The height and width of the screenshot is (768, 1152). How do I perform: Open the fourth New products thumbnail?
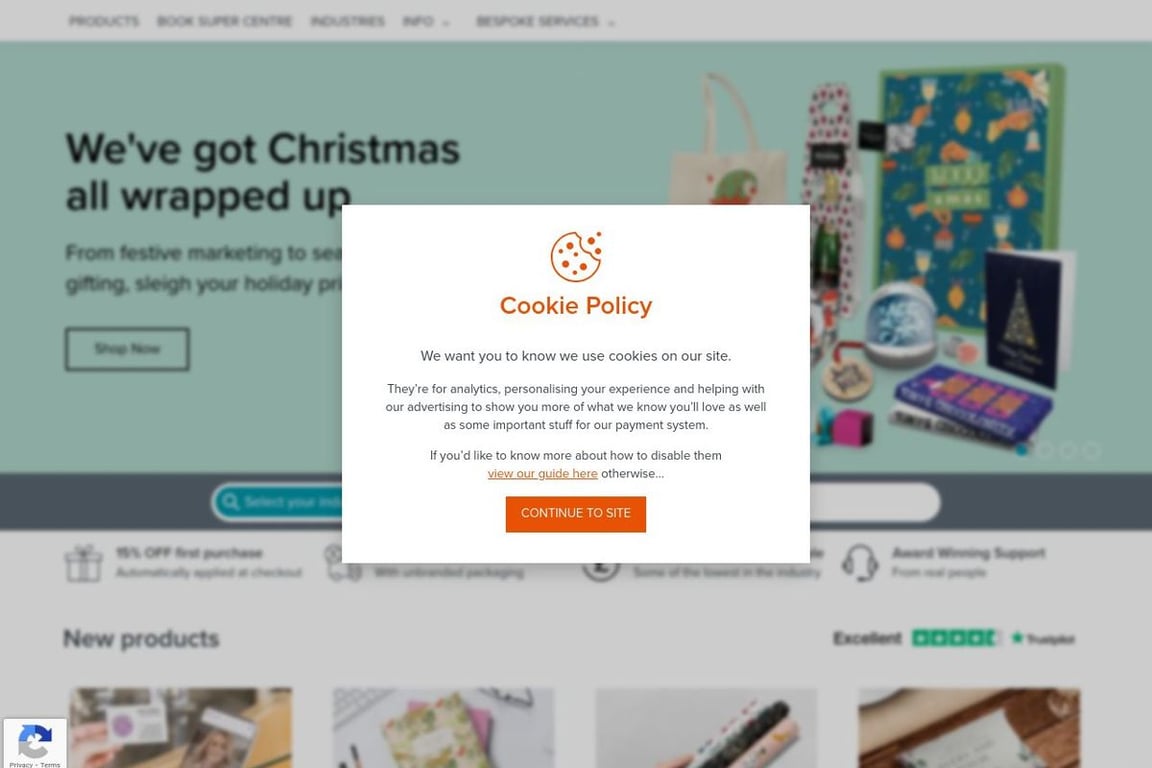969,728
